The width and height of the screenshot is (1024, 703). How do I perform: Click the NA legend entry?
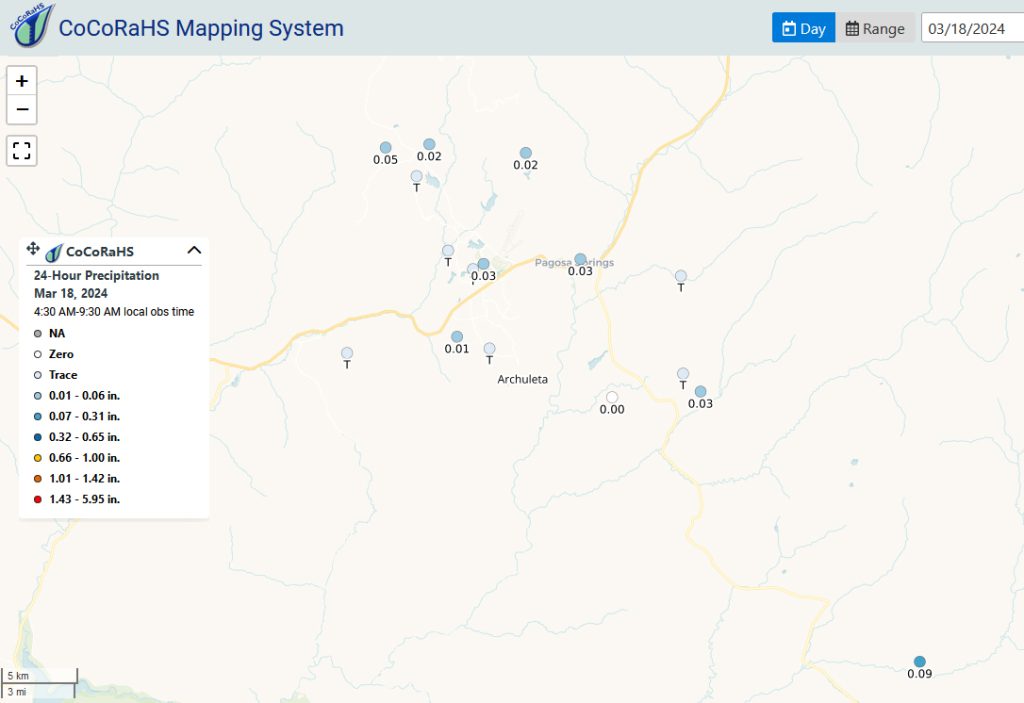(50, 333)
